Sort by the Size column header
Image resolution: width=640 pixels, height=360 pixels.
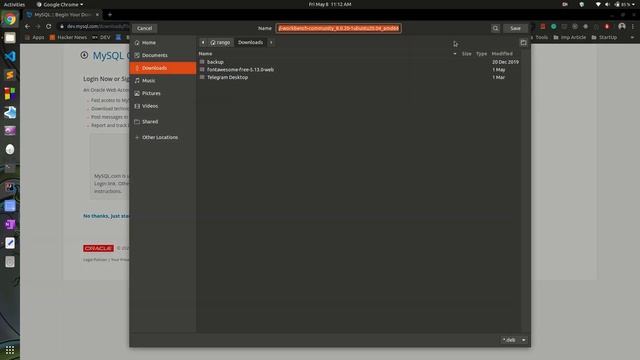coord(467,53)
